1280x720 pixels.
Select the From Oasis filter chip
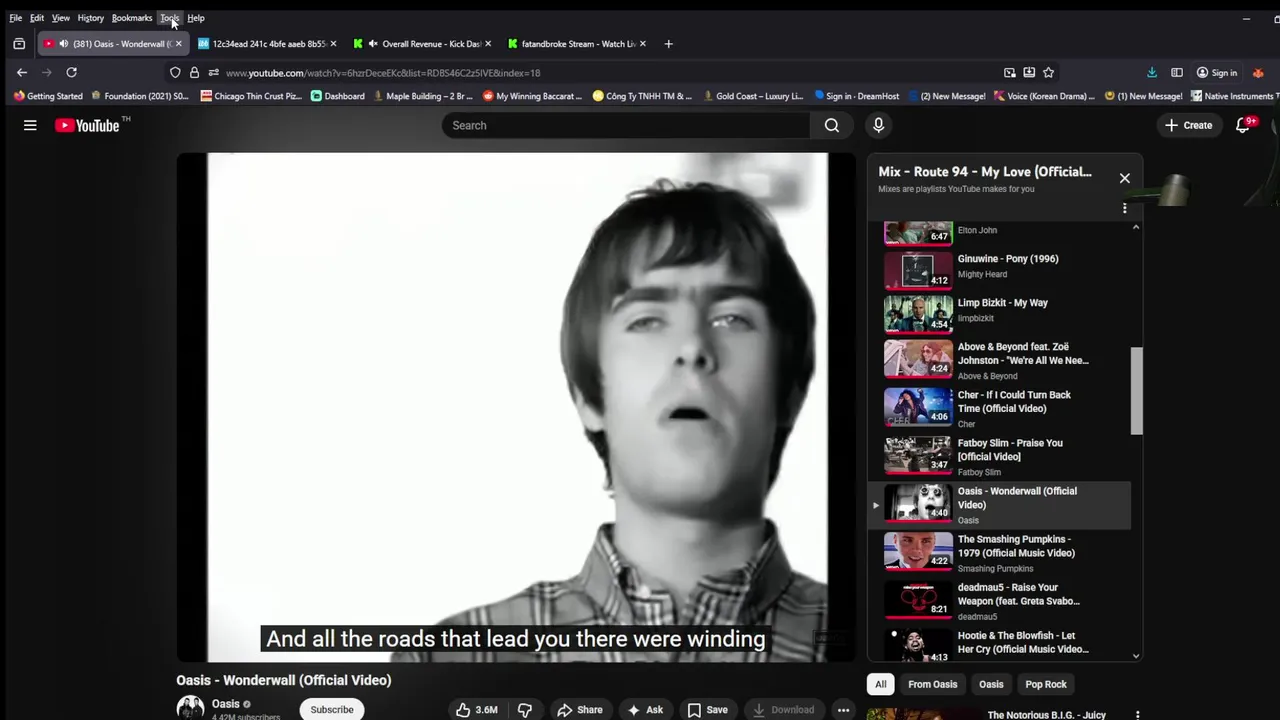[x=932, y=685]
